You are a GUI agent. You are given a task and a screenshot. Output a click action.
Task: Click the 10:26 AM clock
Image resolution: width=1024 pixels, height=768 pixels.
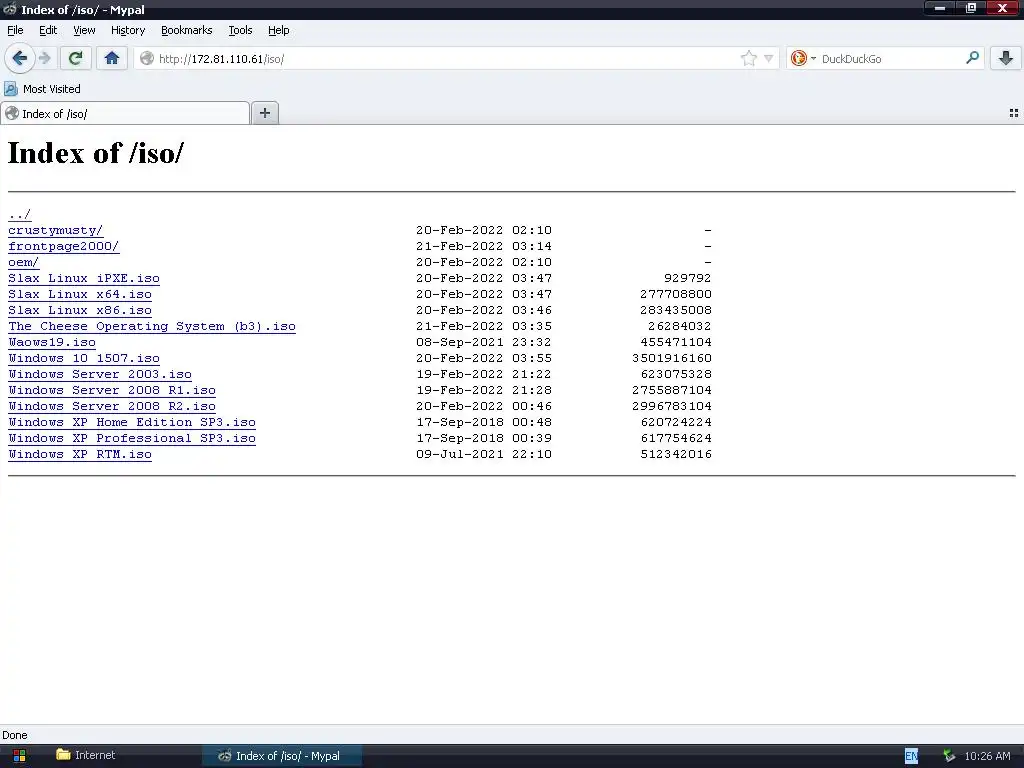(987, 756)
